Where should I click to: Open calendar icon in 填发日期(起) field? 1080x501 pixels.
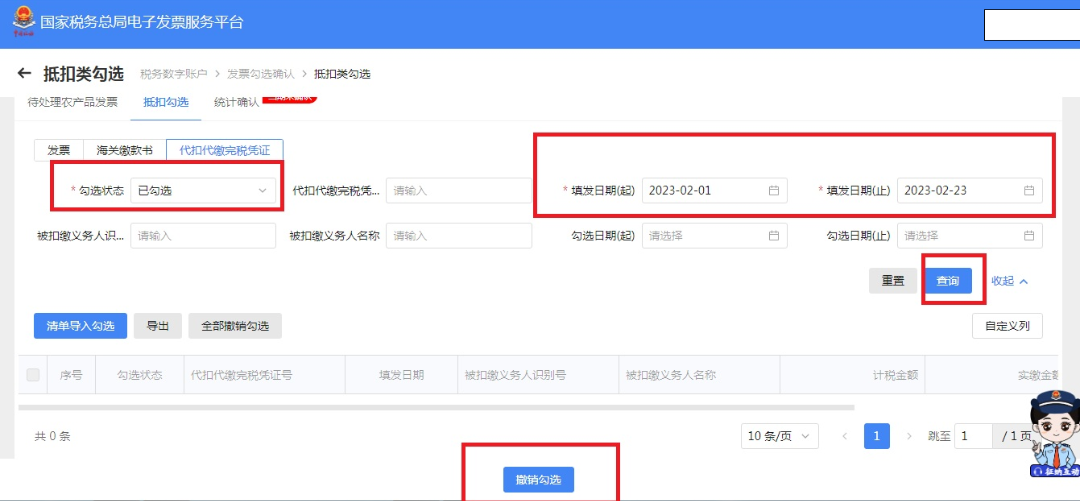[773, 191]
